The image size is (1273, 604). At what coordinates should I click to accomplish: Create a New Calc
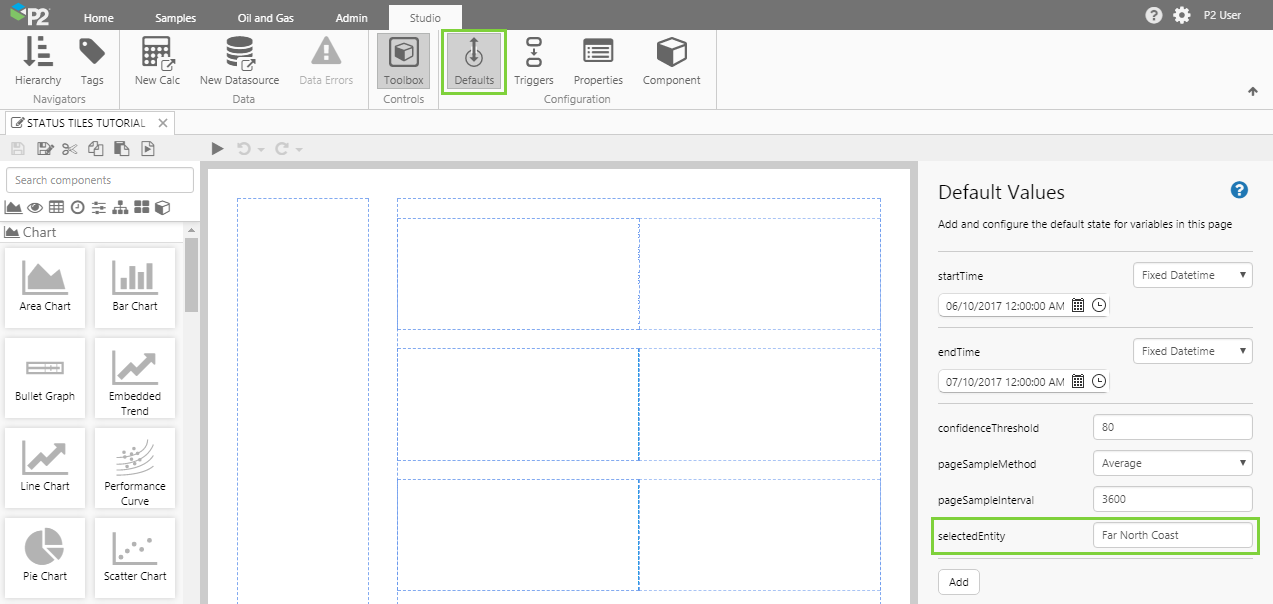pos(157,61)
